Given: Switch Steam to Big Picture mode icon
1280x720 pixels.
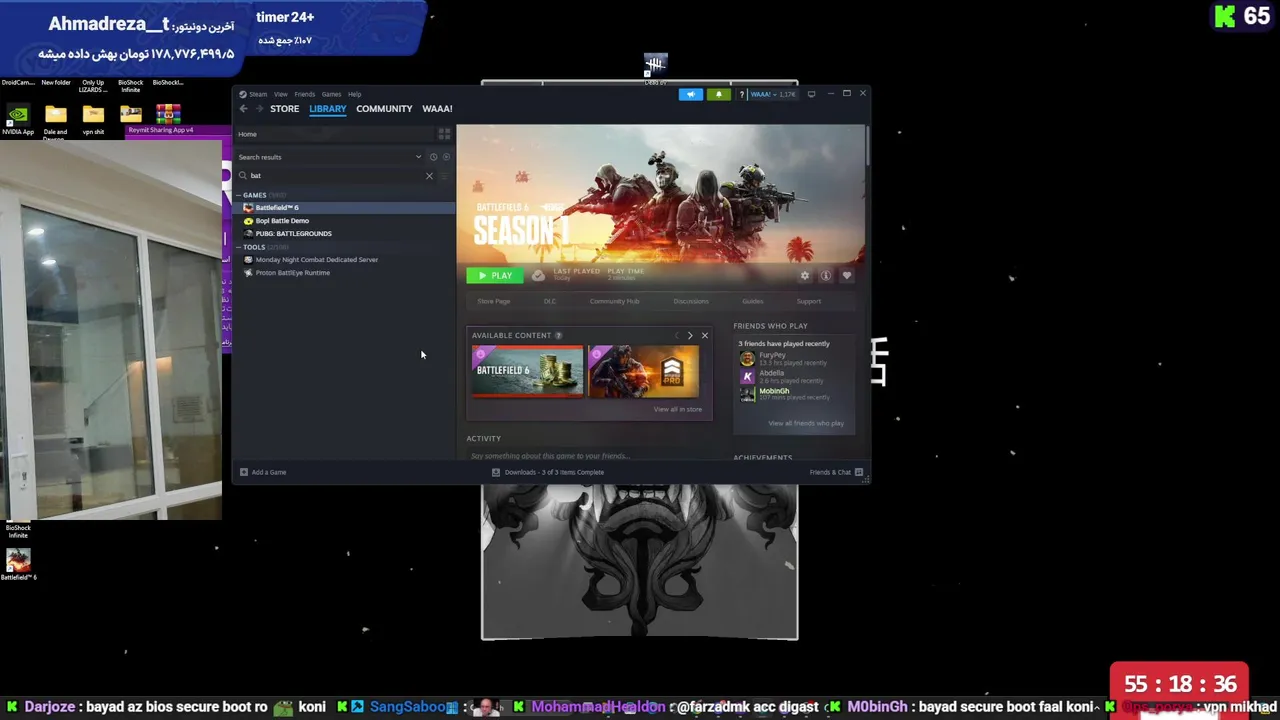Looking at the screenshot, I should pos(811,94).
